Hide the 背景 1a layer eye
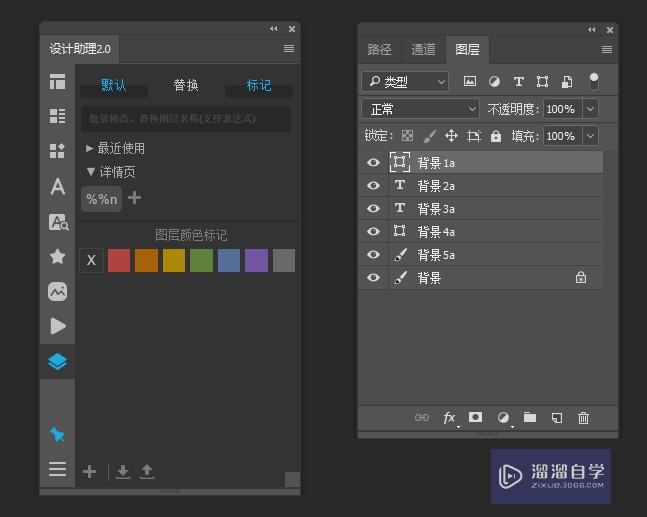 point(373,162)
